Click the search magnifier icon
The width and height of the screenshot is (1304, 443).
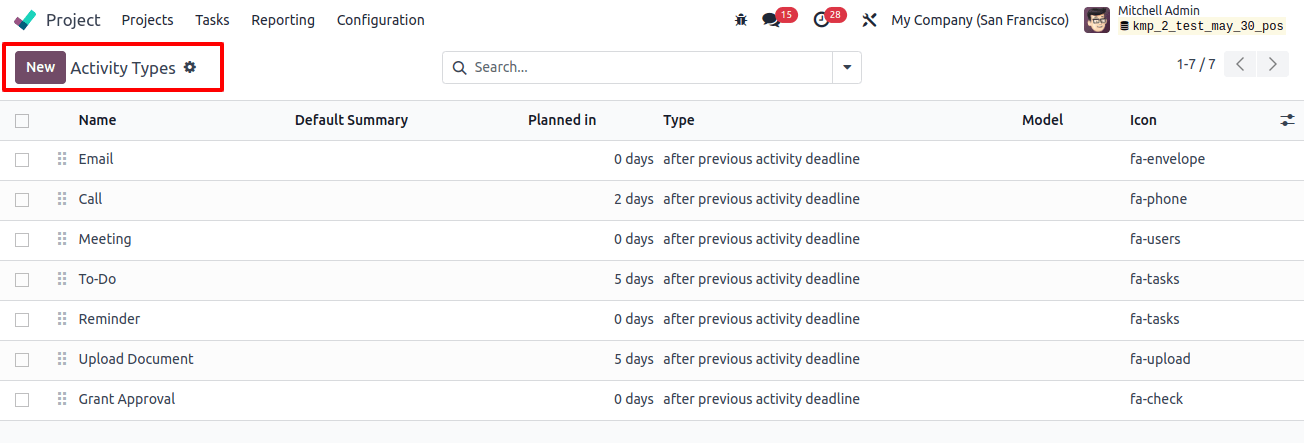point(460,67)
